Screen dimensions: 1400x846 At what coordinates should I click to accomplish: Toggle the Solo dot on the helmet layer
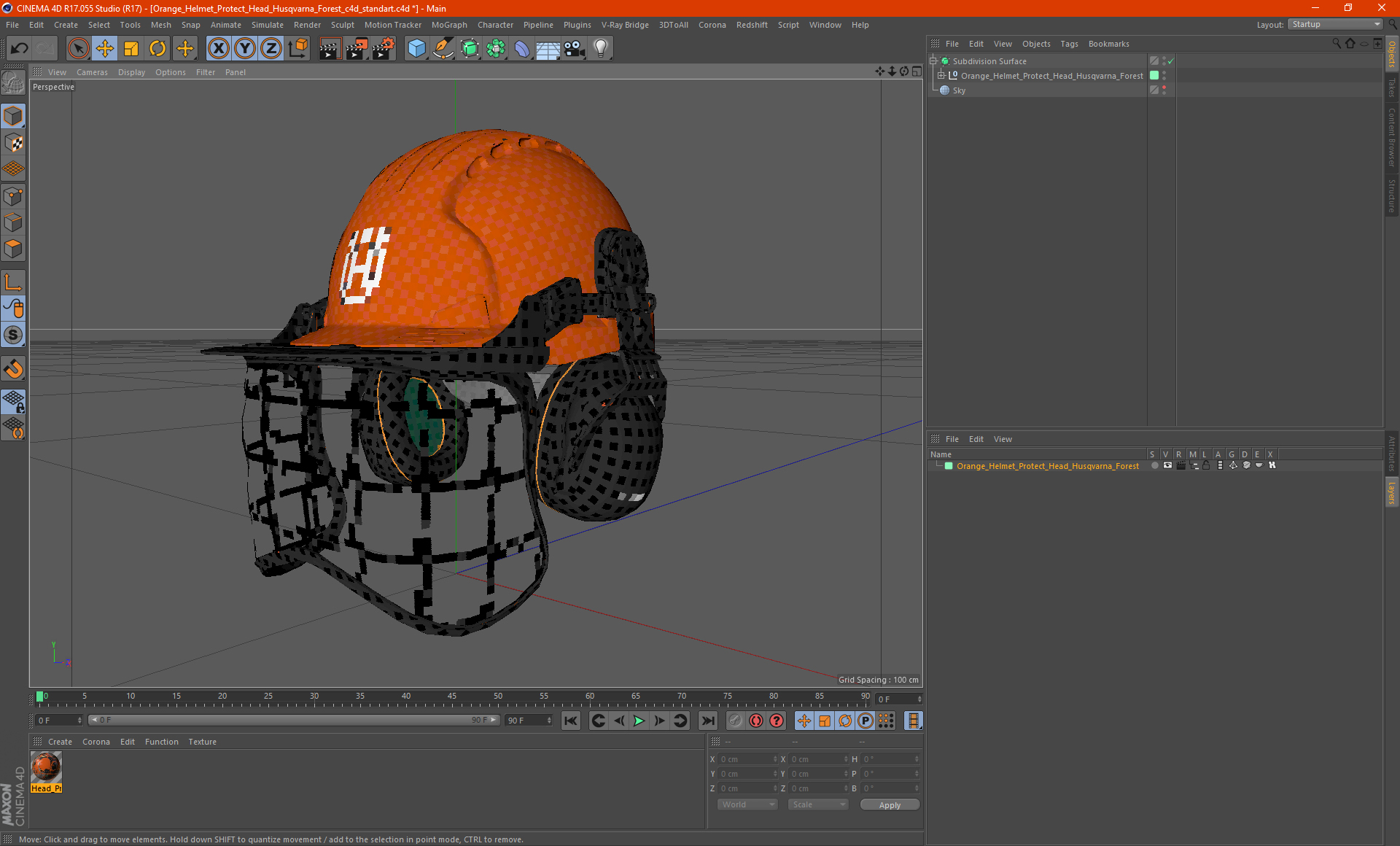pyautogui.click(x=1154, y=465)
